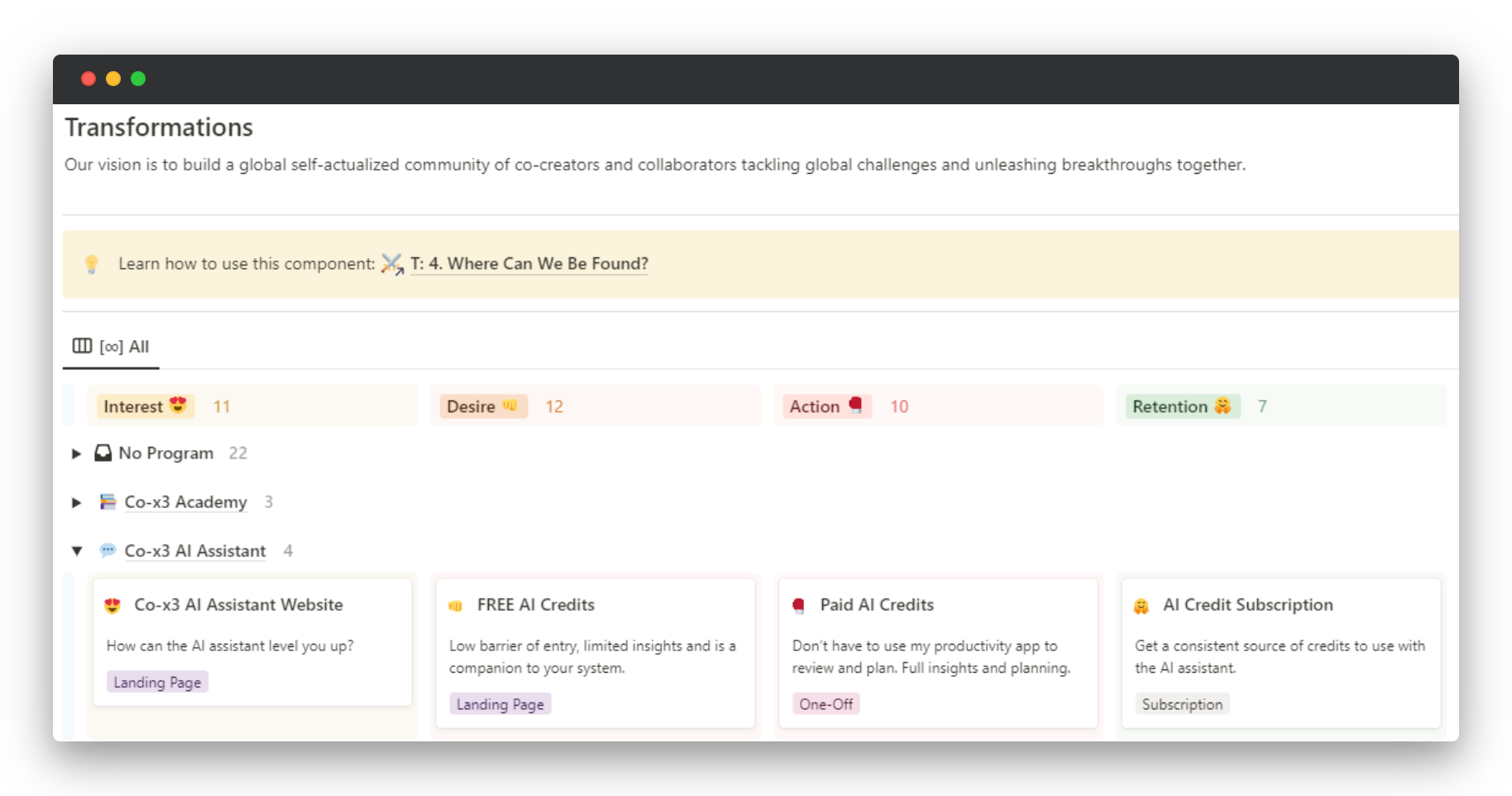Click the board view icon beside All
Screen dimensions: 1512x796
(82, 346)
